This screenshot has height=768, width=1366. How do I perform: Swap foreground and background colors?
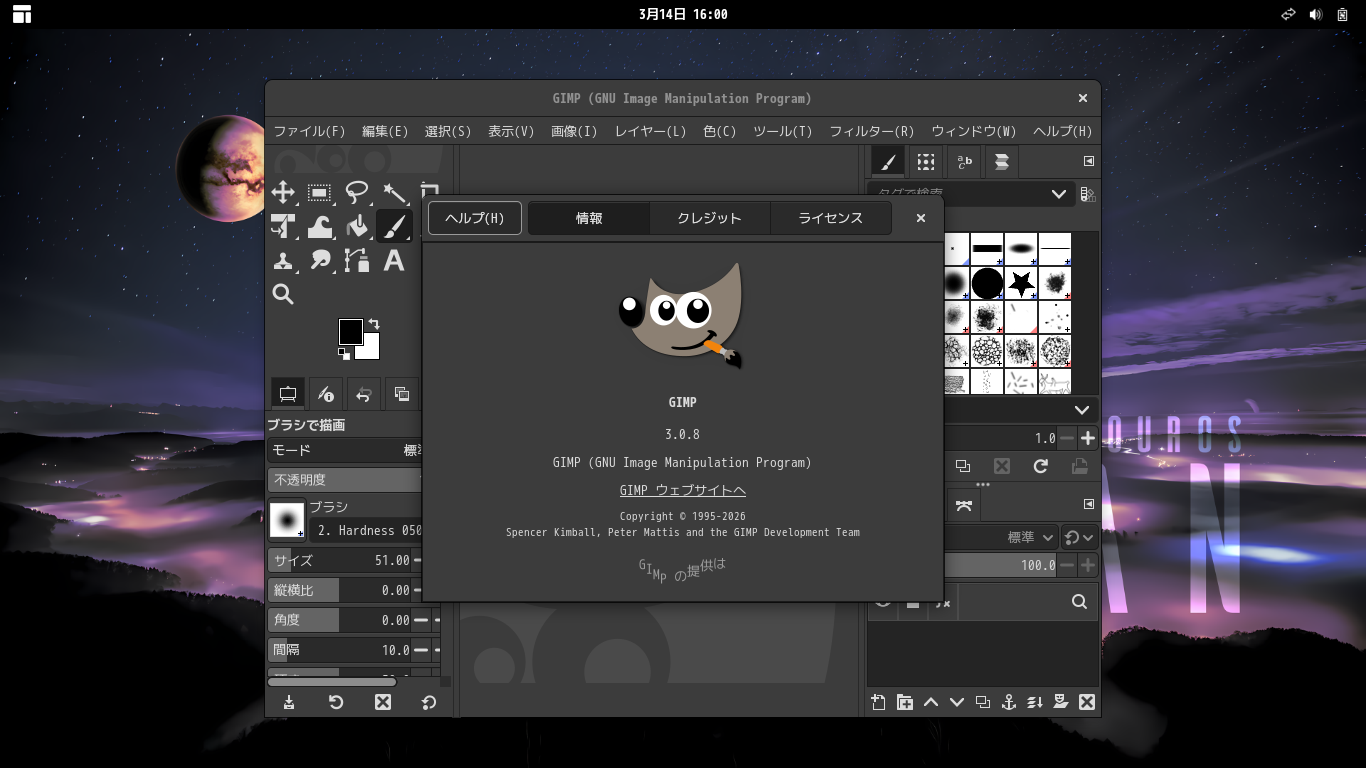[374, 324]
